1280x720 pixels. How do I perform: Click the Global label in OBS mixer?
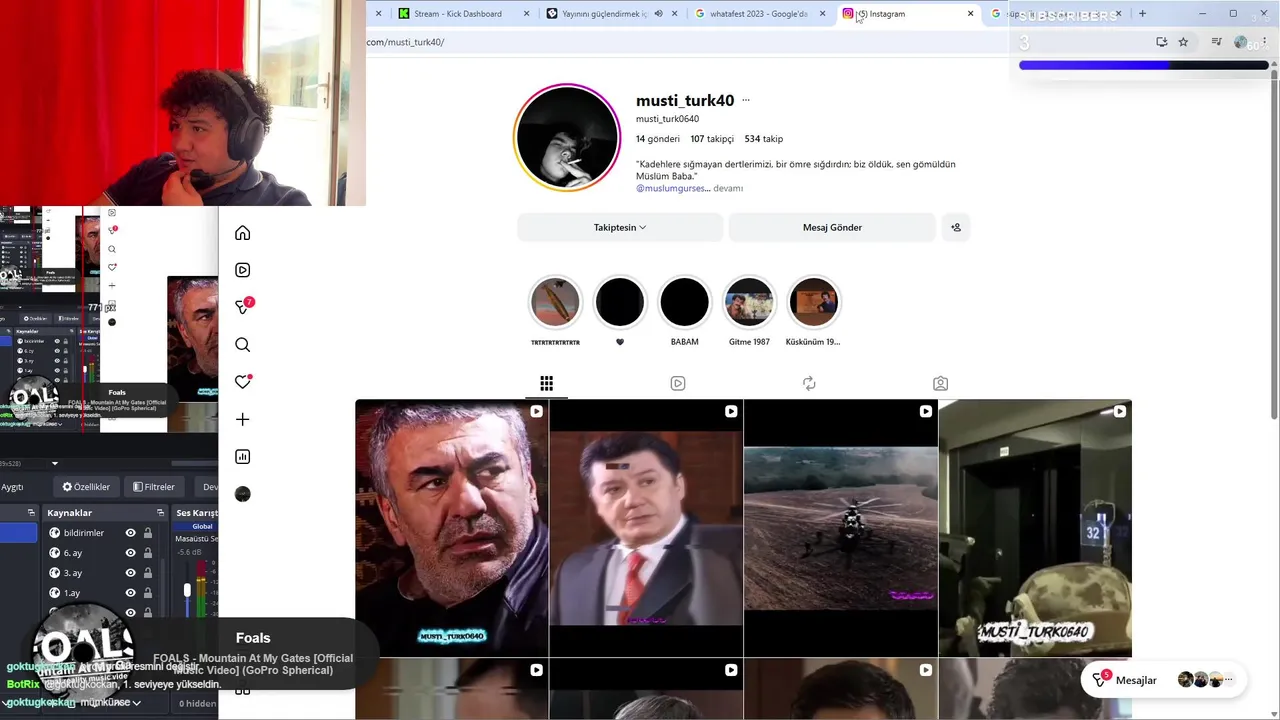click(202, 526)
